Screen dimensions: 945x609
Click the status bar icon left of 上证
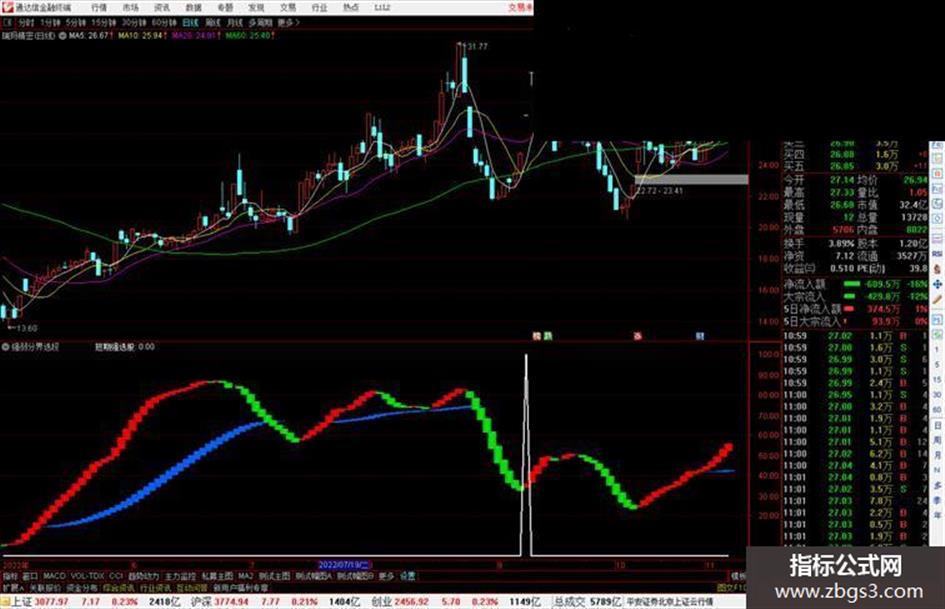pyautogui.click(x=5, y=601)
